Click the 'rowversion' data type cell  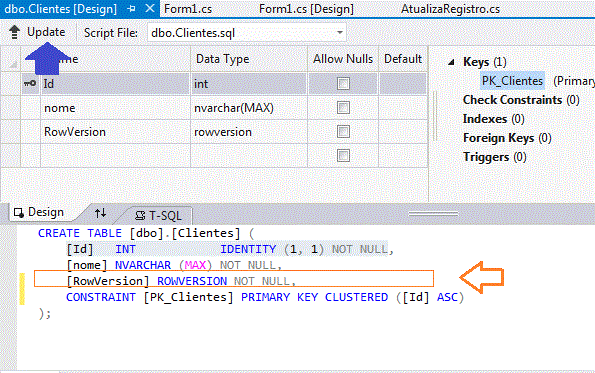click(x=249, y=132)
